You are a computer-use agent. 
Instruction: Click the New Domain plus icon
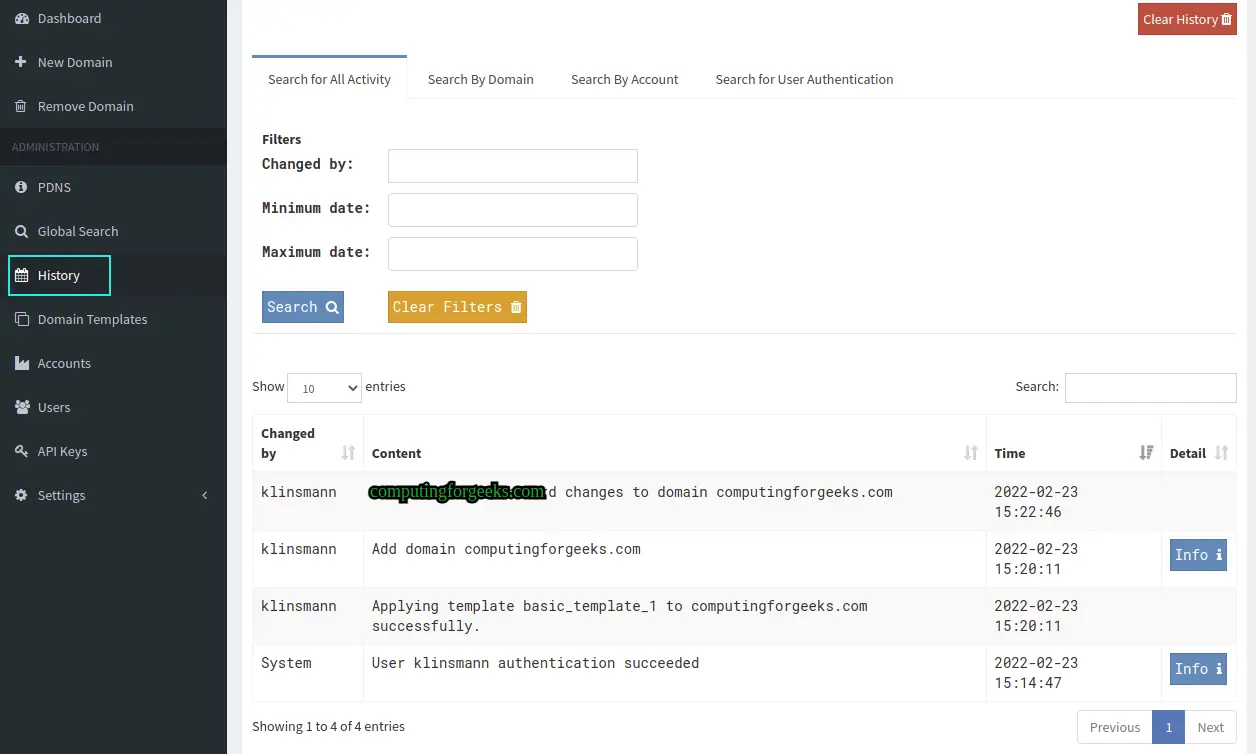pos(21,62)
